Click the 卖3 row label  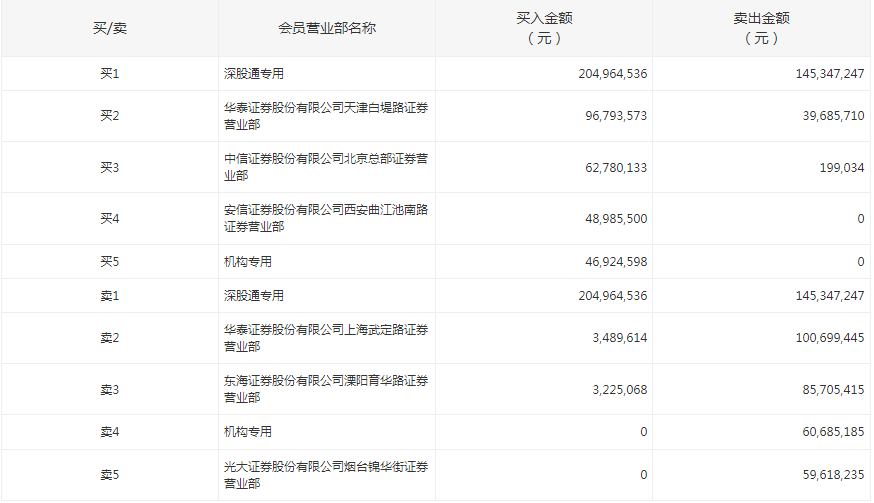(x=110, y=389)
